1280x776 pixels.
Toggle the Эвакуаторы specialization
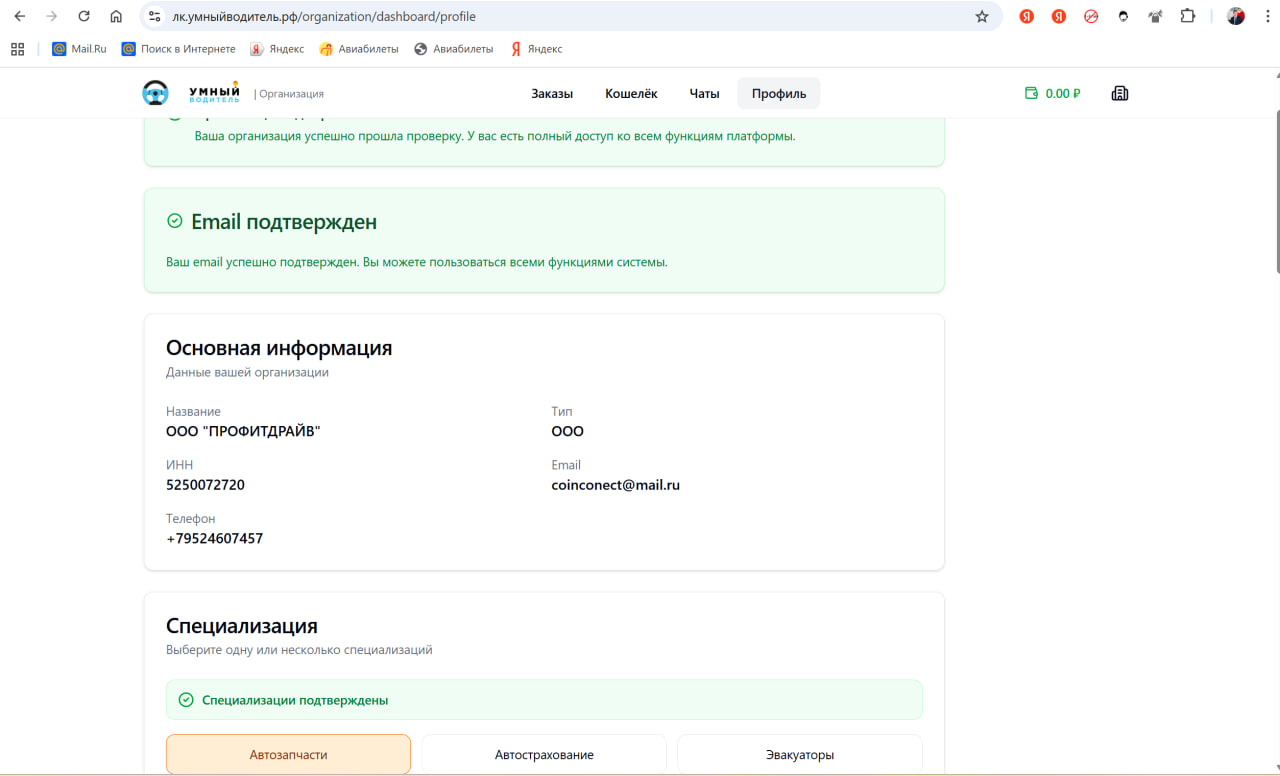tap(800, 754)
